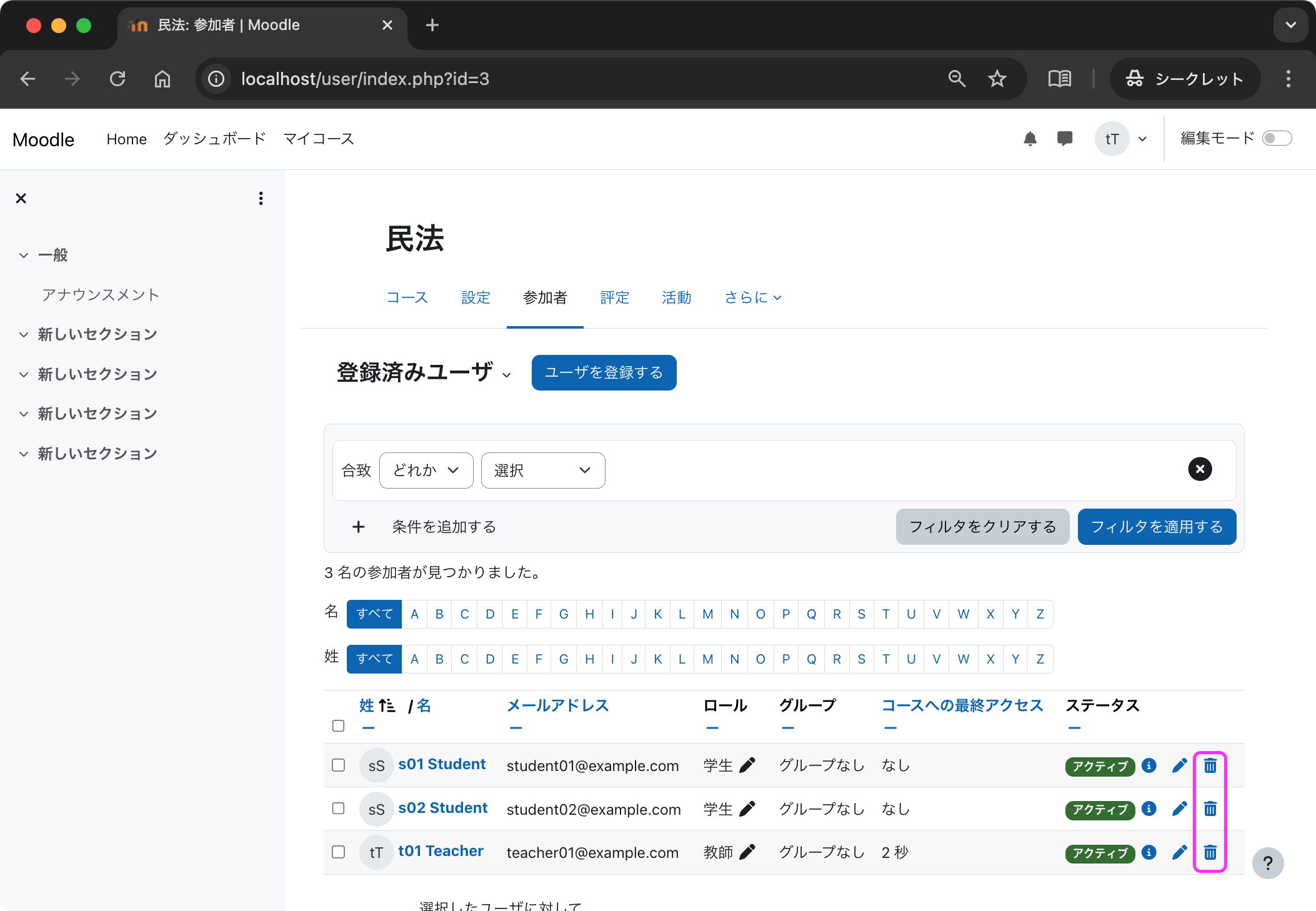Image resolution: width=1316 pixels, height=911 pixels.
Task: Switch to the 評定 tab
Action: click(x=614, y=298)
